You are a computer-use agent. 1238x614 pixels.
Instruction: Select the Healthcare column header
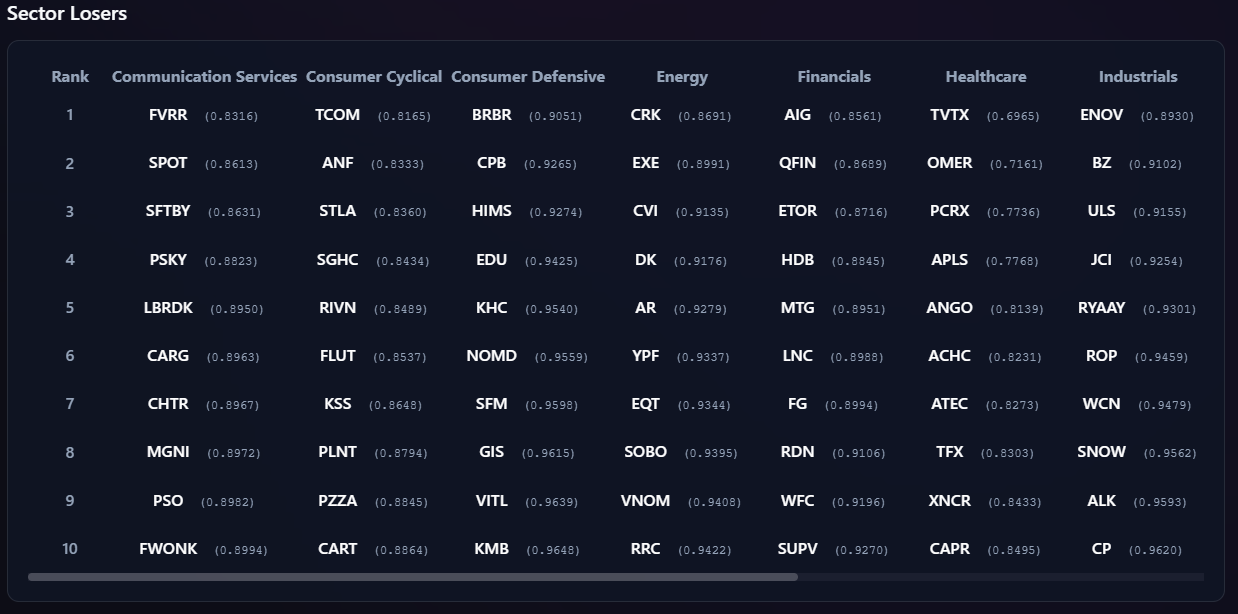986,77
